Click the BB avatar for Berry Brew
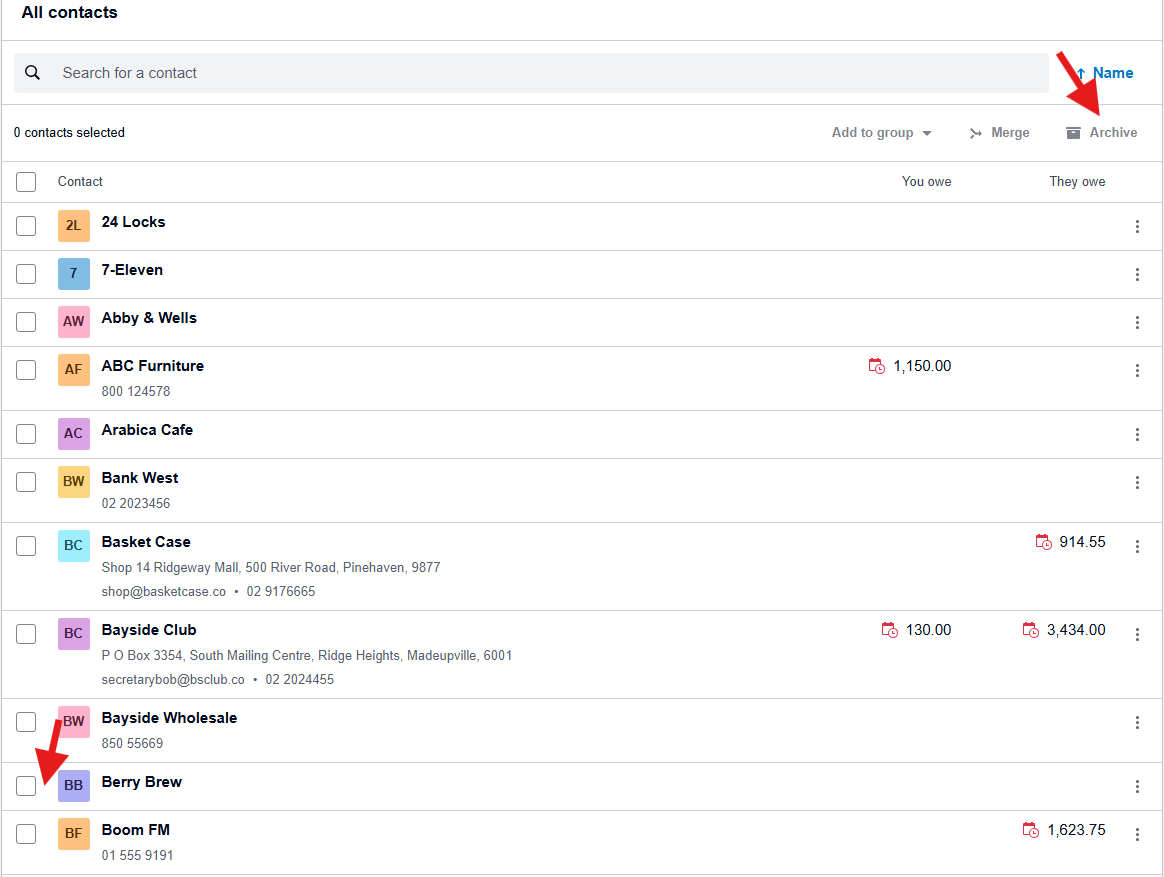1164x877 pixels. coord(73,786)
